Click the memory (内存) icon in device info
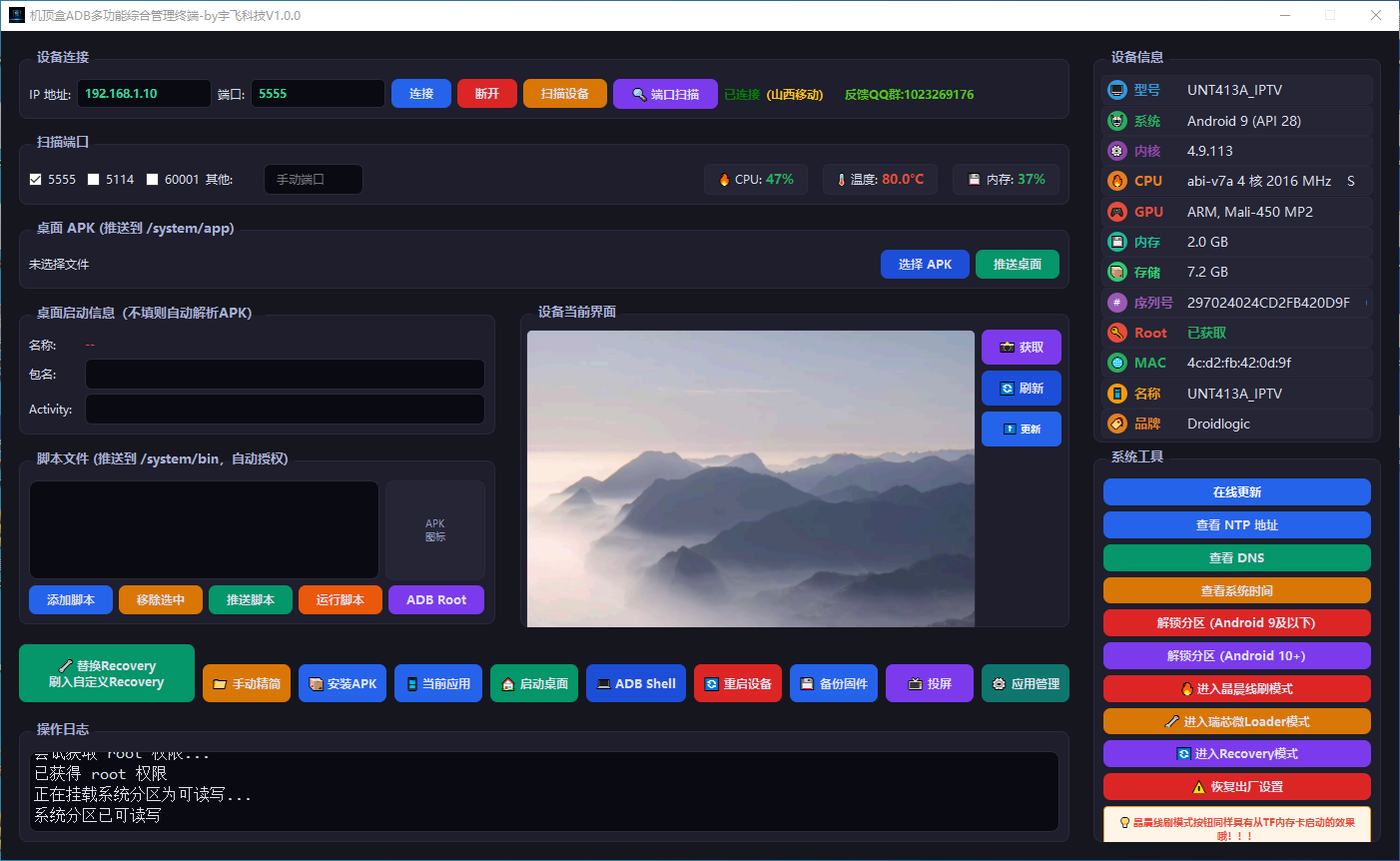Screen dimensions: 1400x861 pyautogui.click(x=1117, y=242)
